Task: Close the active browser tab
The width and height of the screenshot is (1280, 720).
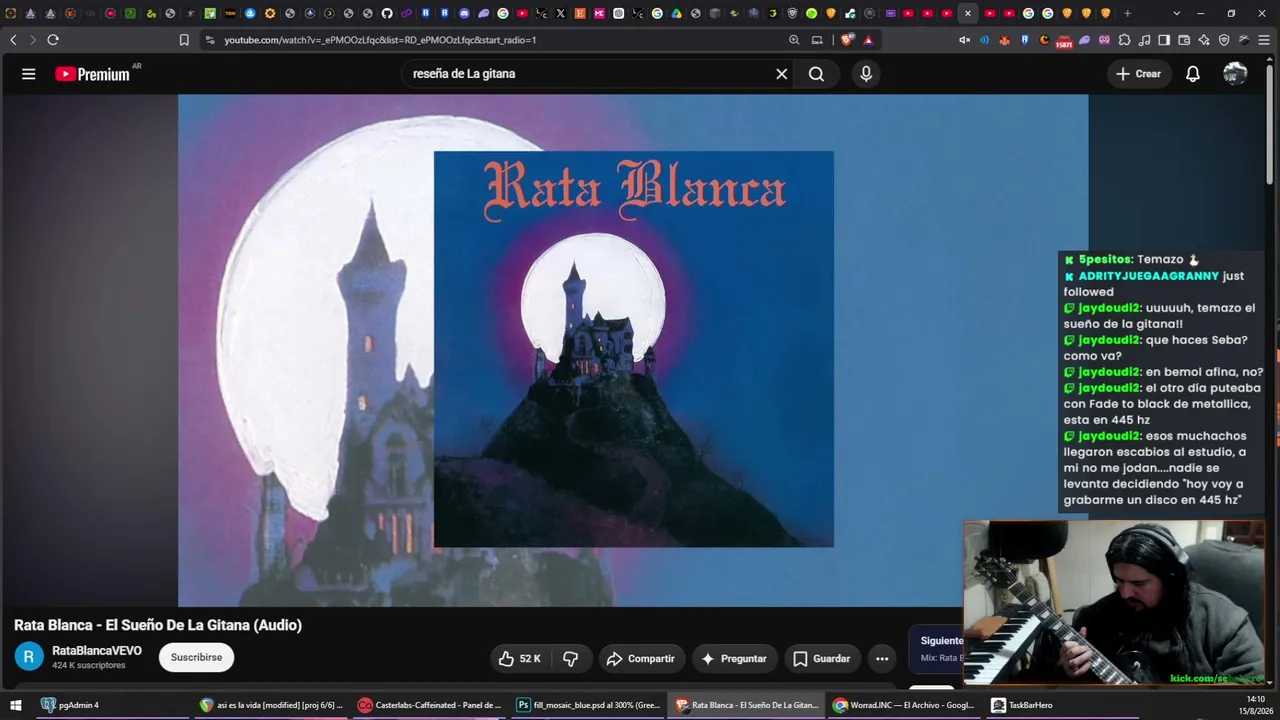Action: (968, 13)
